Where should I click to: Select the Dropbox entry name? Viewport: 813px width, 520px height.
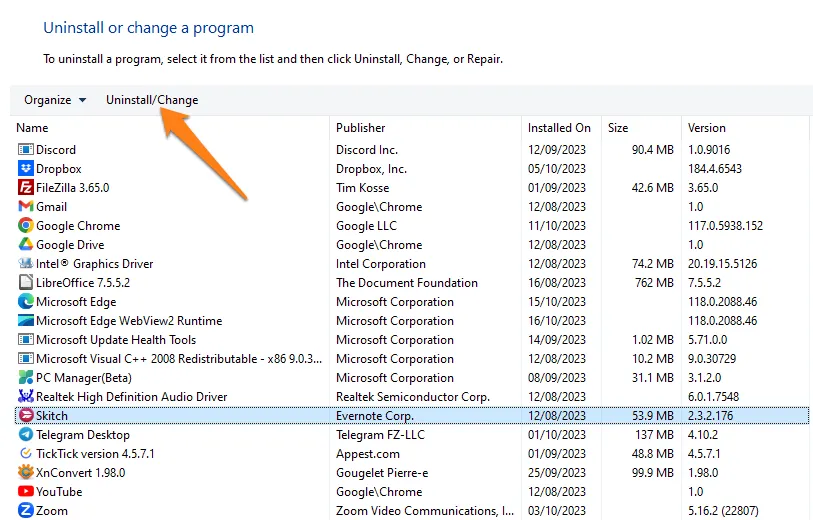[x=59, y=168]
